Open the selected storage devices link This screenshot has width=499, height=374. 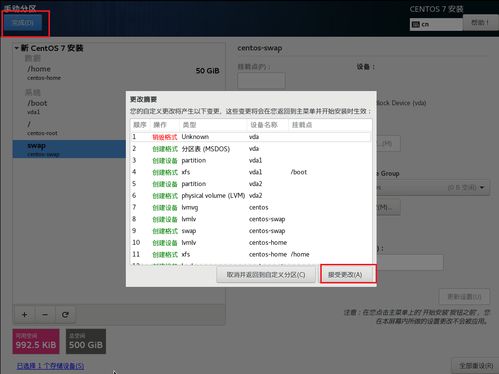click(x=50, y=366)
